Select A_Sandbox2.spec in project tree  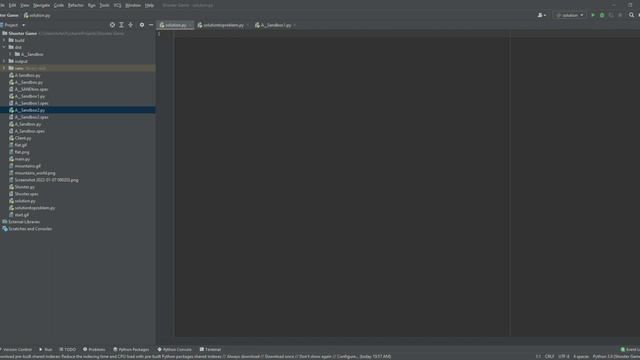pyautogui.click(x=31, y=117)
